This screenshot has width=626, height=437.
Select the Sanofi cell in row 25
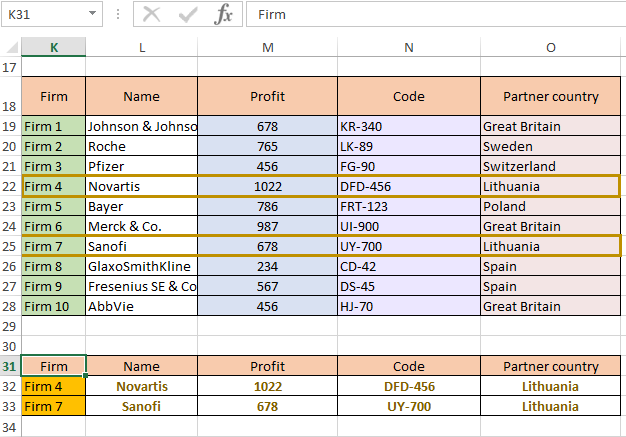pyautogui.click(x=142, y=246)
